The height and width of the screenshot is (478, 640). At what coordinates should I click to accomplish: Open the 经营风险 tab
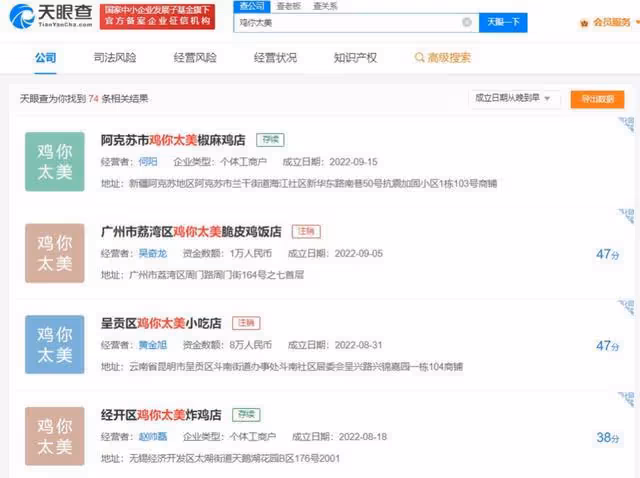[x=195, y=58]
